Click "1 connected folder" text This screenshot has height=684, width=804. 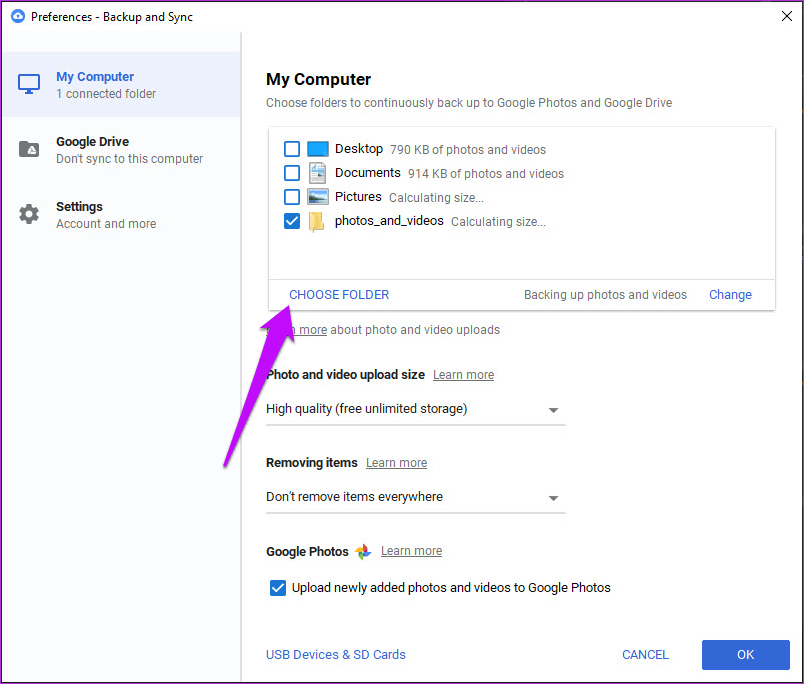pos(106,94)
